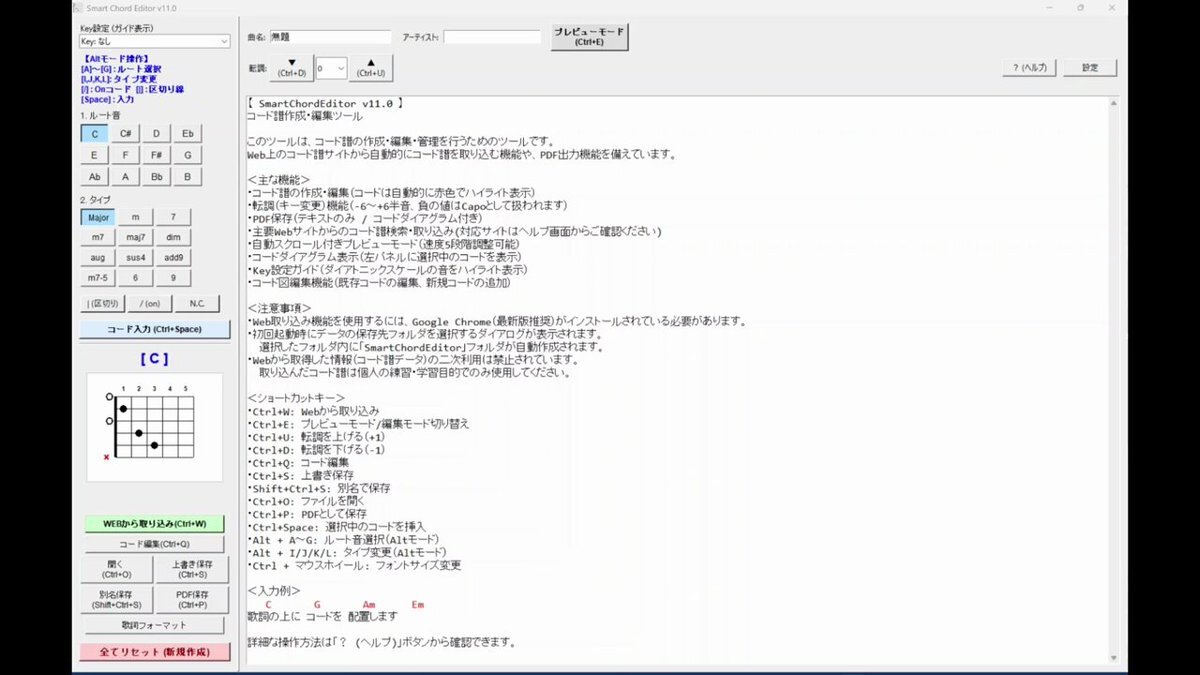Open the 設定 settings
The width and height of the screenshot is (1200, 675).
pos(1089,68)
